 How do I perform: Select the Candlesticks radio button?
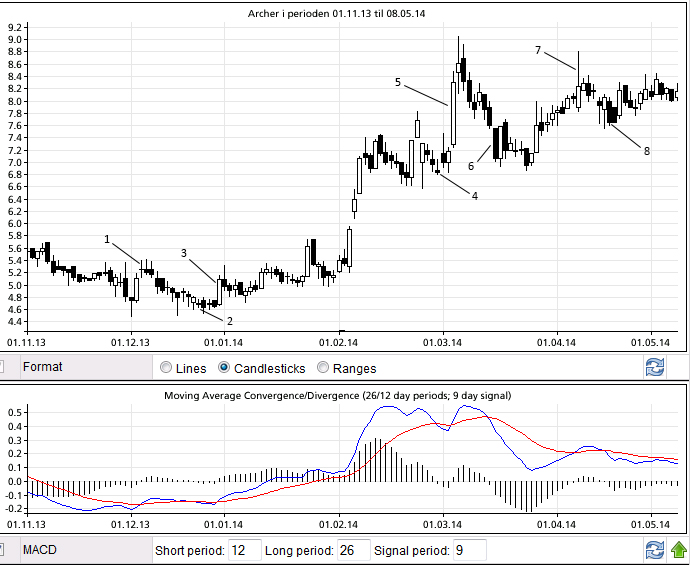pyautogui.click(x=225, y=368)
